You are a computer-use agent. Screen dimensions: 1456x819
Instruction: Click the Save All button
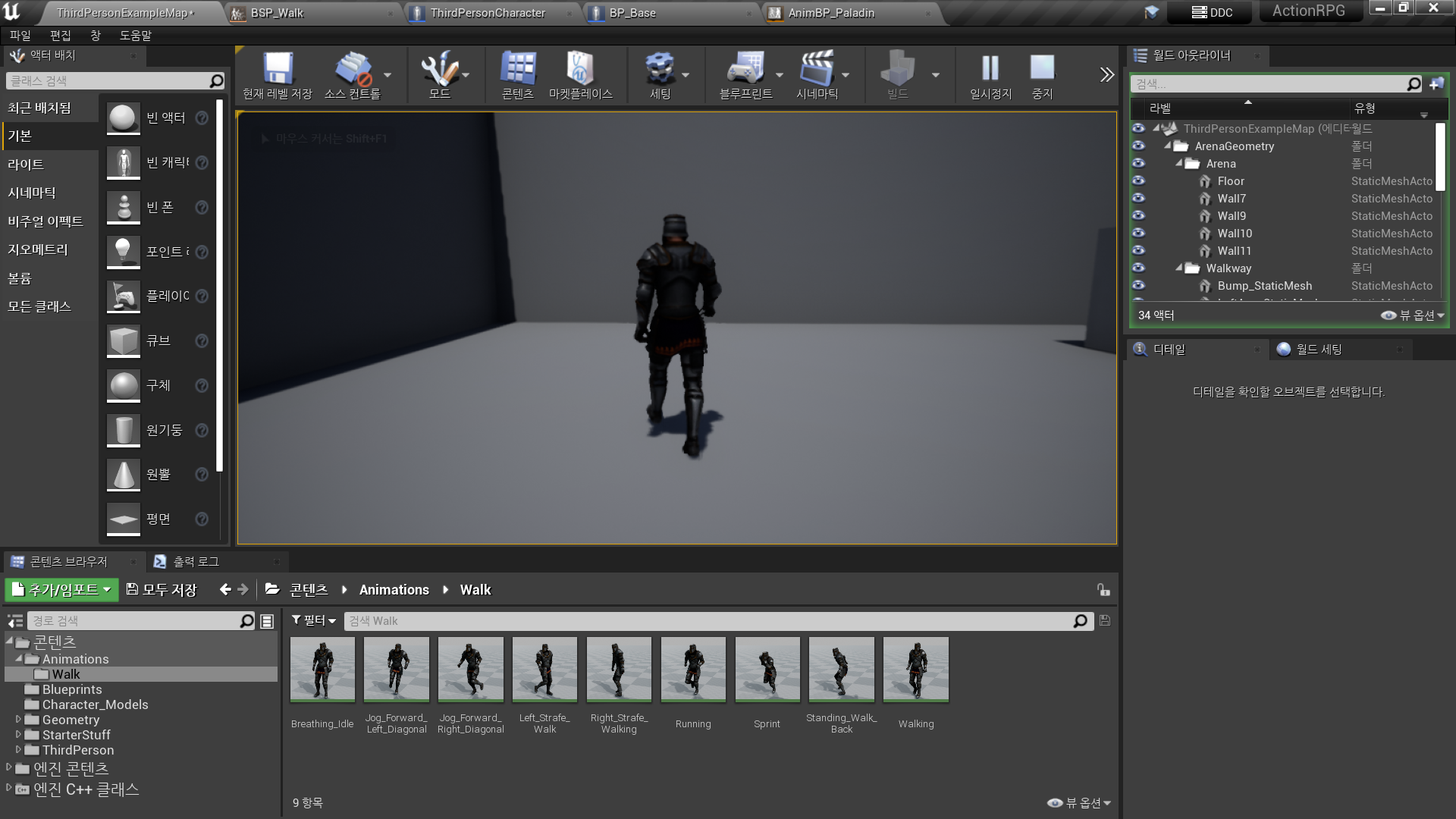[x=162, y=590]
